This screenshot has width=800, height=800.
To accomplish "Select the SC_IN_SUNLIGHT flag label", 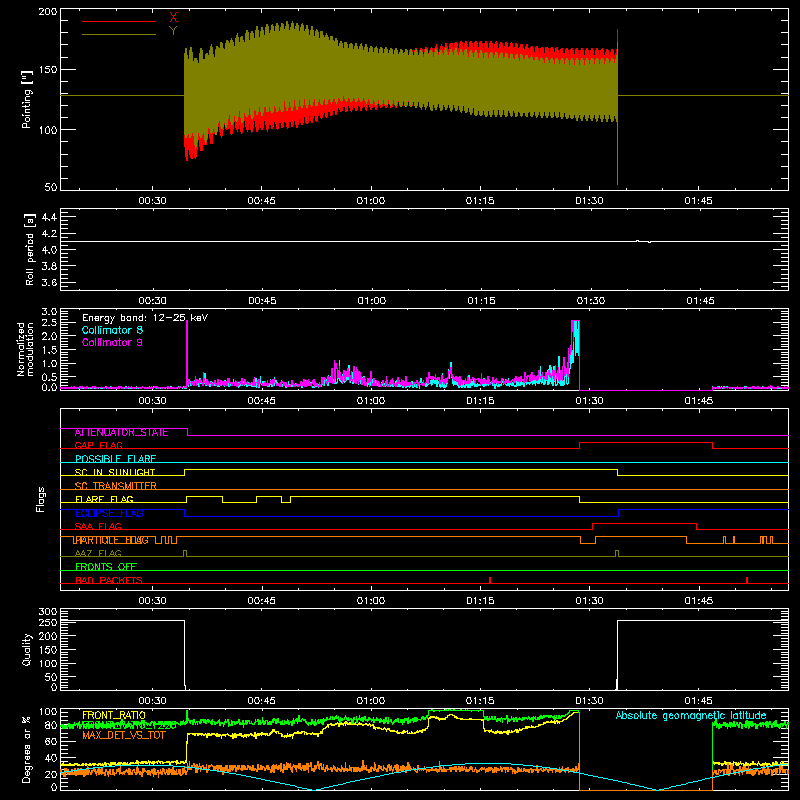I will pyautogui.click(x=115, y=472).
